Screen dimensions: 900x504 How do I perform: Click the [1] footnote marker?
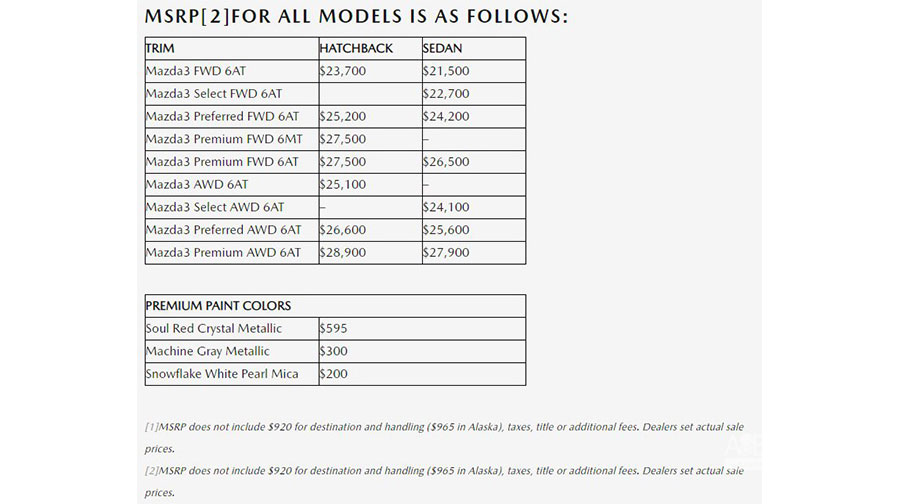pos(152,427)
